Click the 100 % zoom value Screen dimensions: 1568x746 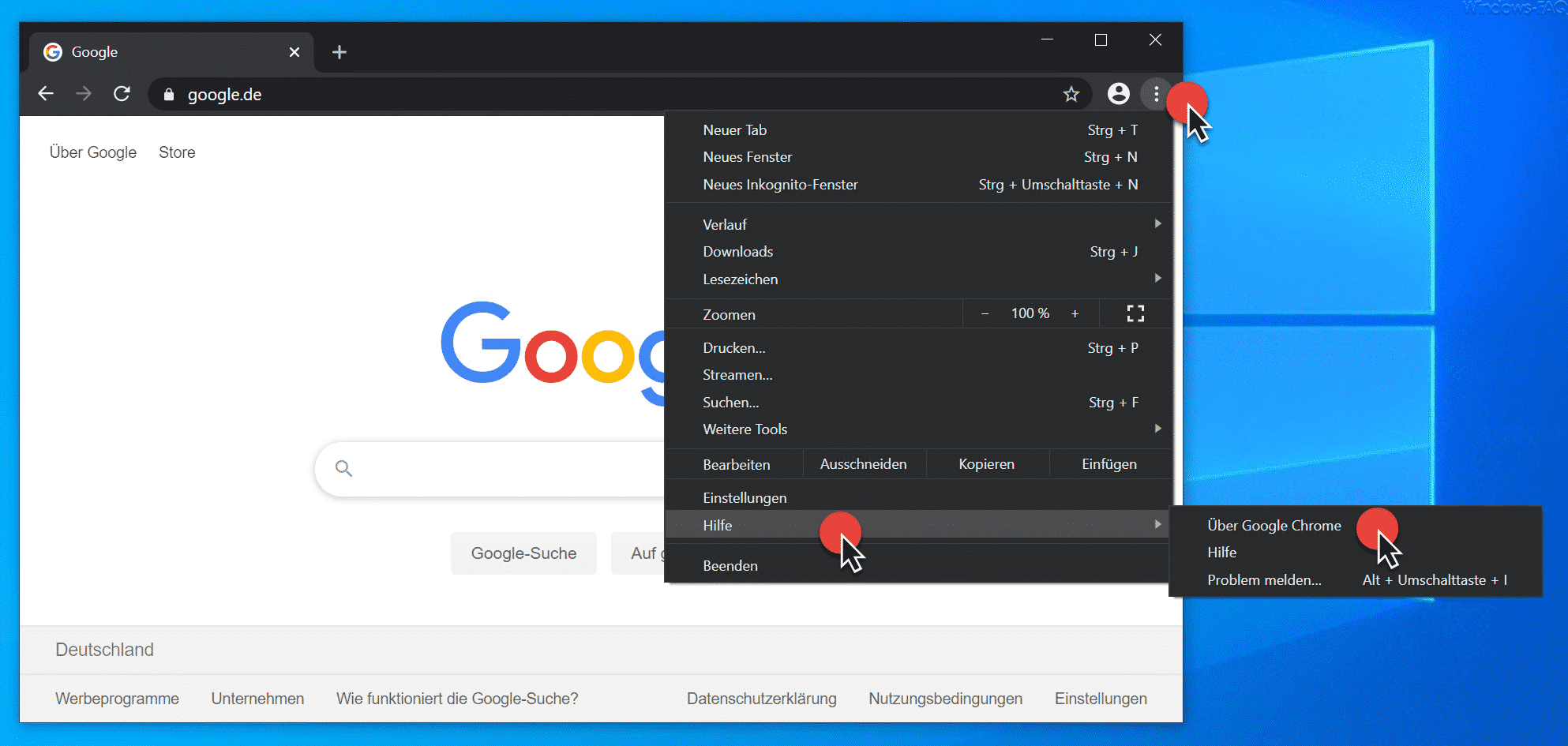tap(1030, 313)
